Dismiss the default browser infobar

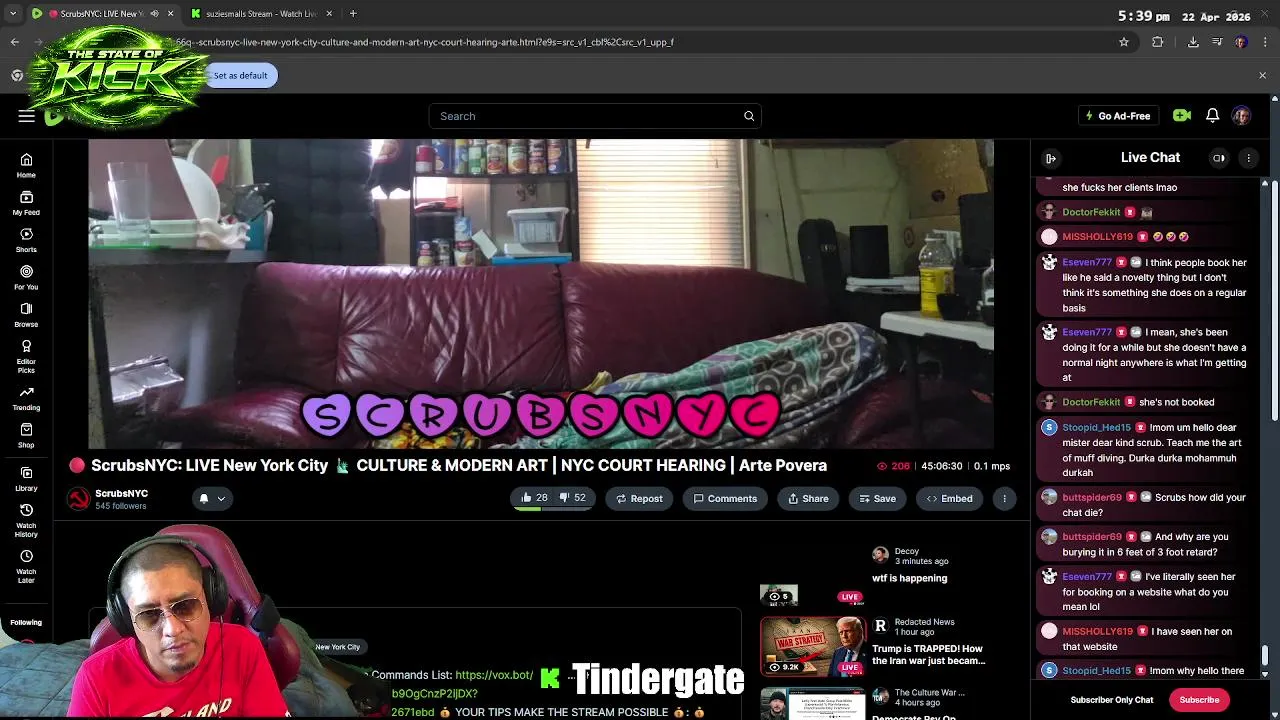tap(1262, 75)
